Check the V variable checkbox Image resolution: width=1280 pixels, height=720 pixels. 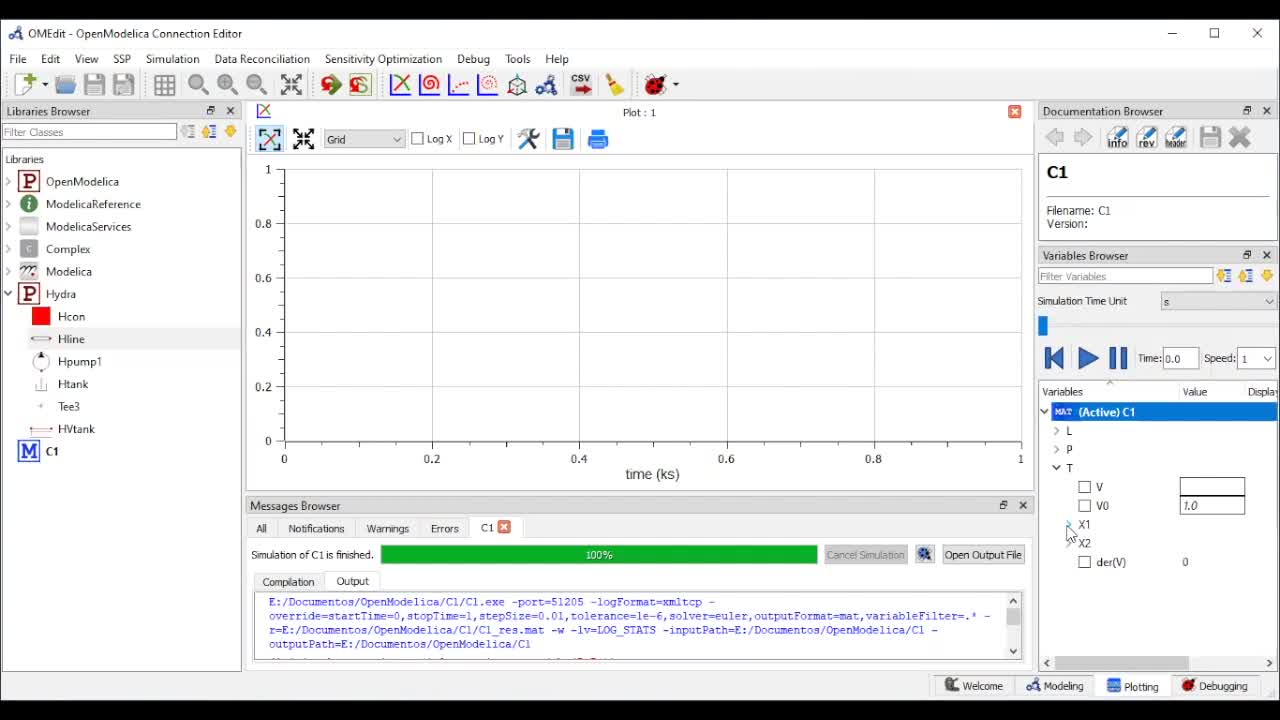pyautogui.click(x=1084, y=487)
